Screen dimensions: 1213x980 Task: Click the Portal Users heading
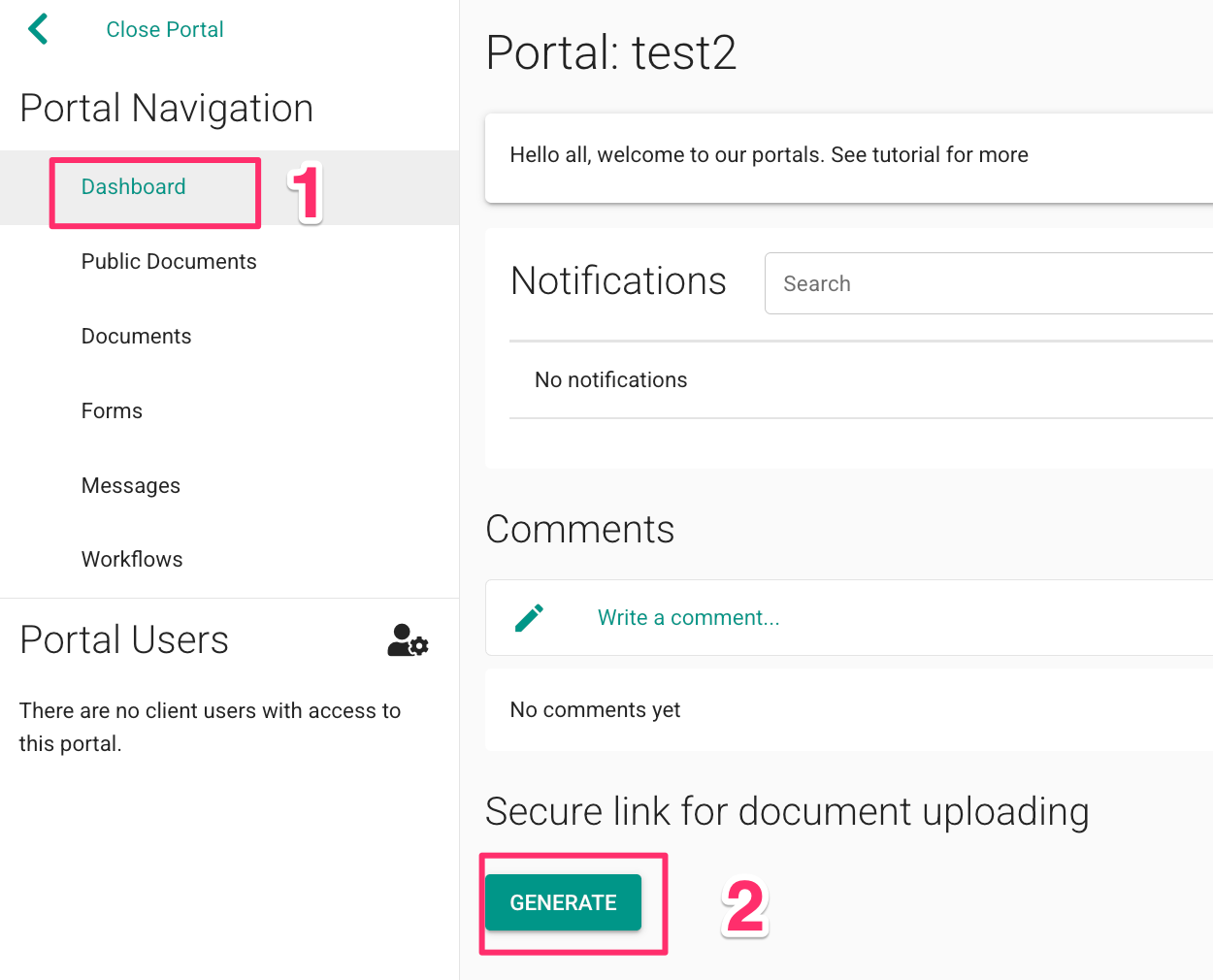[x=123, y=639]
